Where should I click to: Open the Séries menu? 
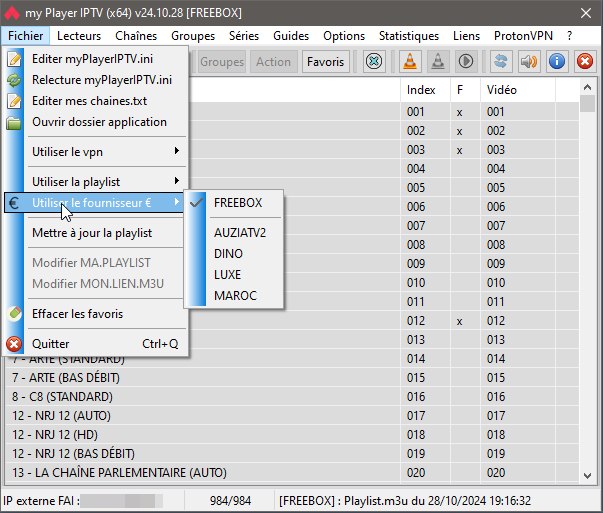point(244,36)
